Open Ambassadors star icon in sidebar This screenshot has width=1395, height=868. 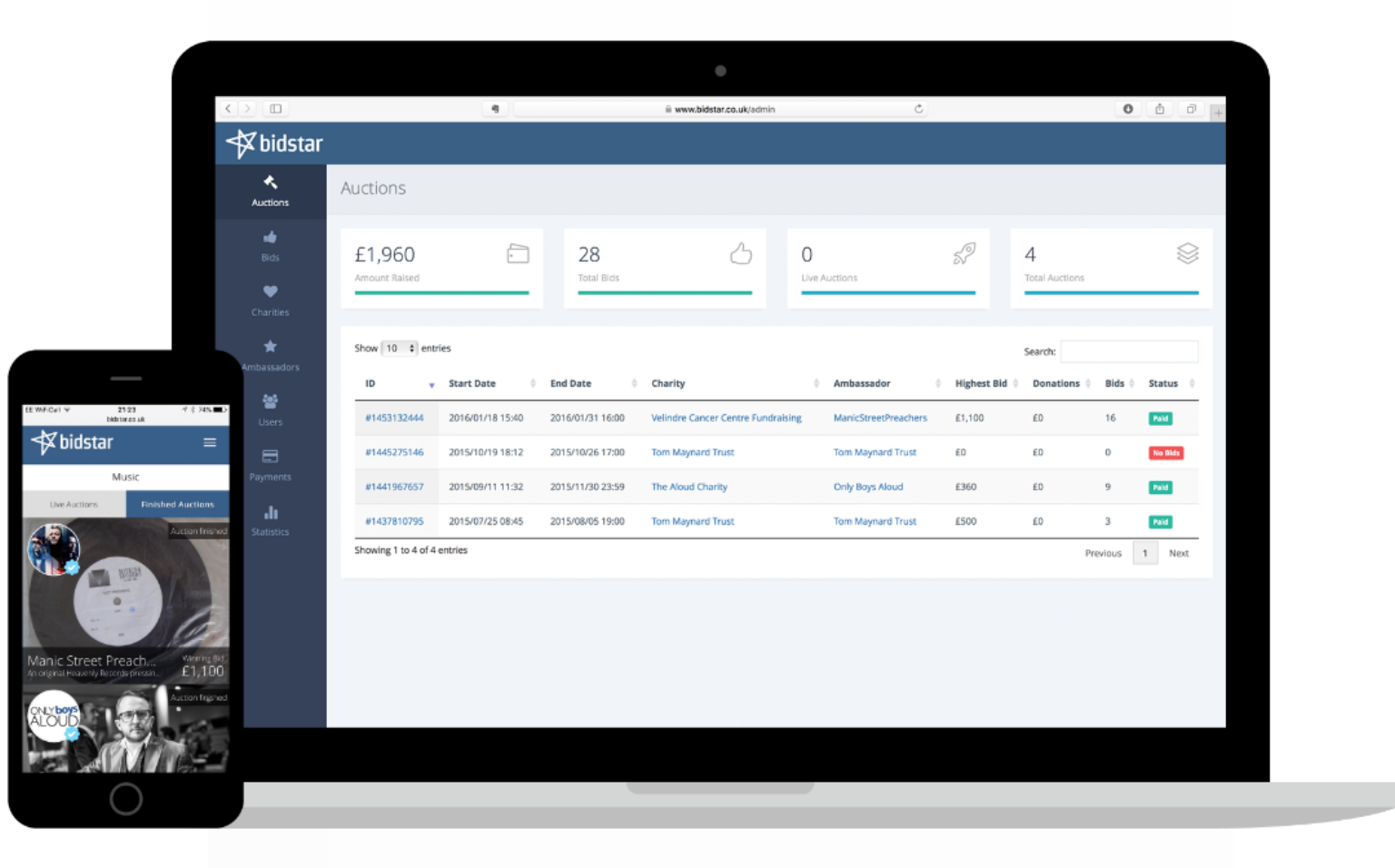point(270,355)
